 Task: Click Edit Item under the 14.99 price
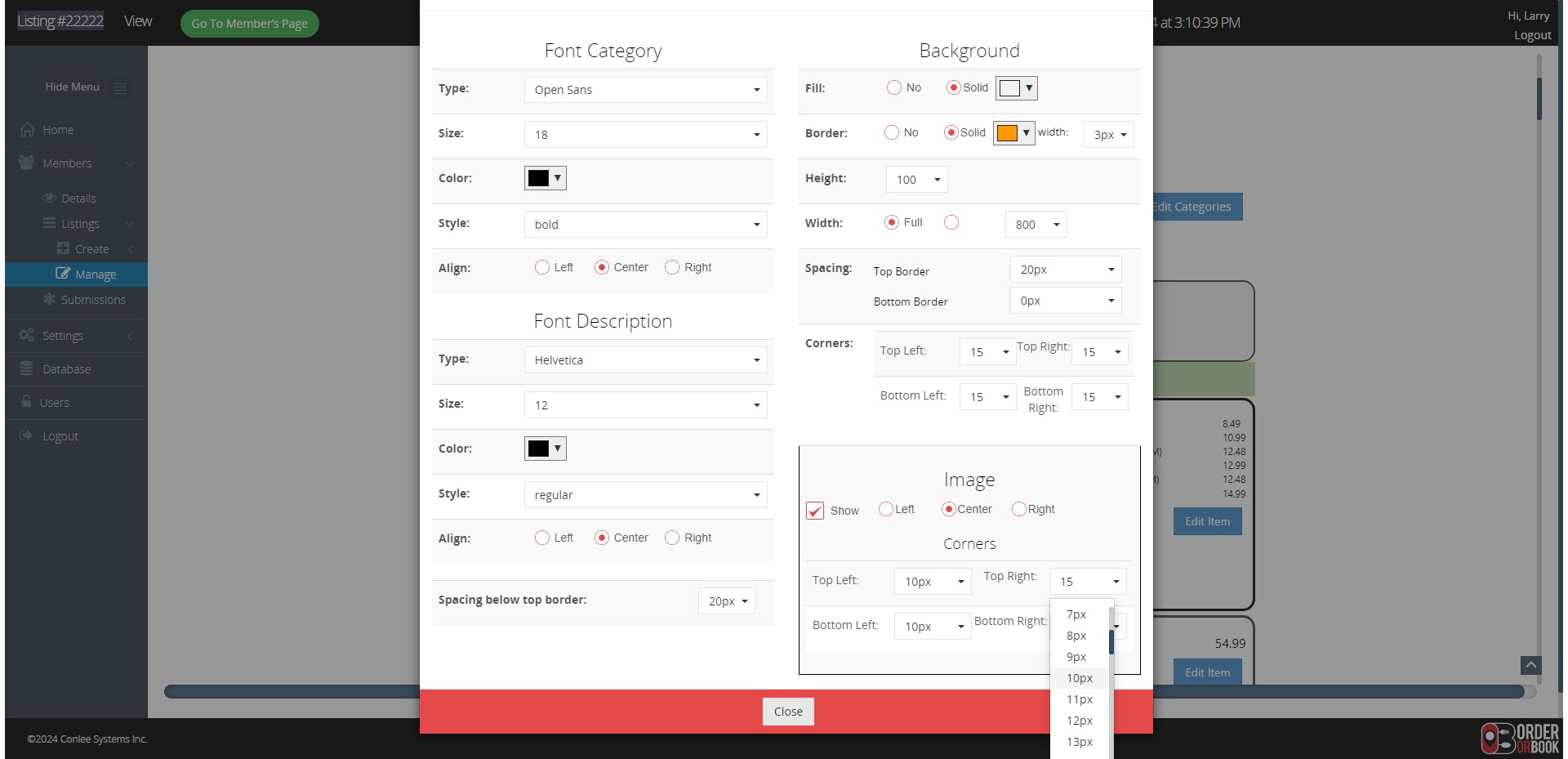point(1207,521)
